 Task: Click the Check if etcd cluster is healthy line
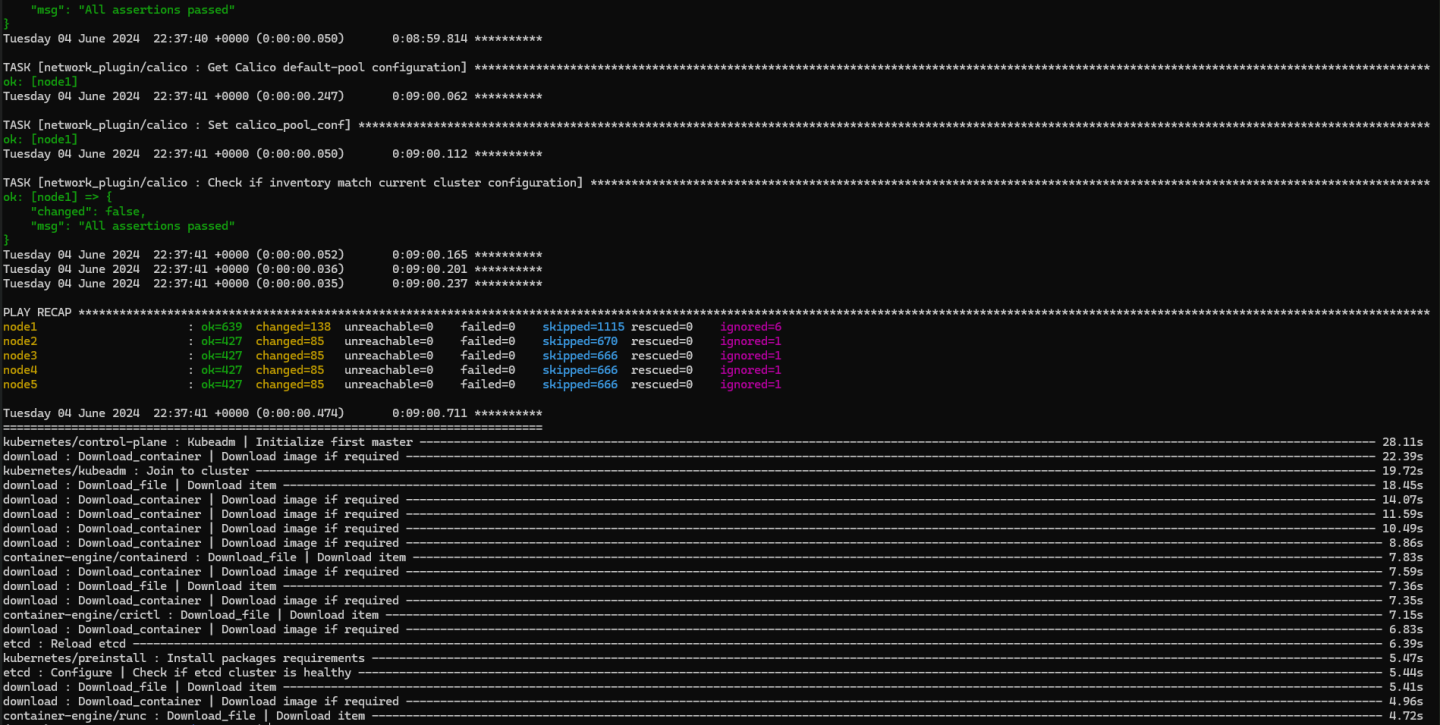click(x=180, y=672)
